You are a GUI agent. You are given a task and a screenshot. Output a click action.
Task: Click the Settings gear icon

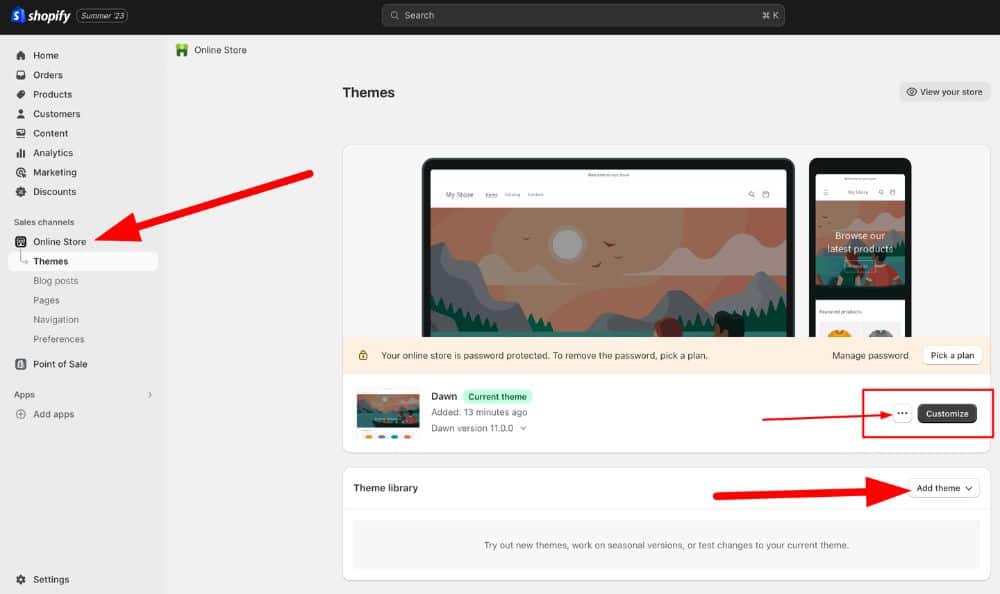click(x=21, y=579)
